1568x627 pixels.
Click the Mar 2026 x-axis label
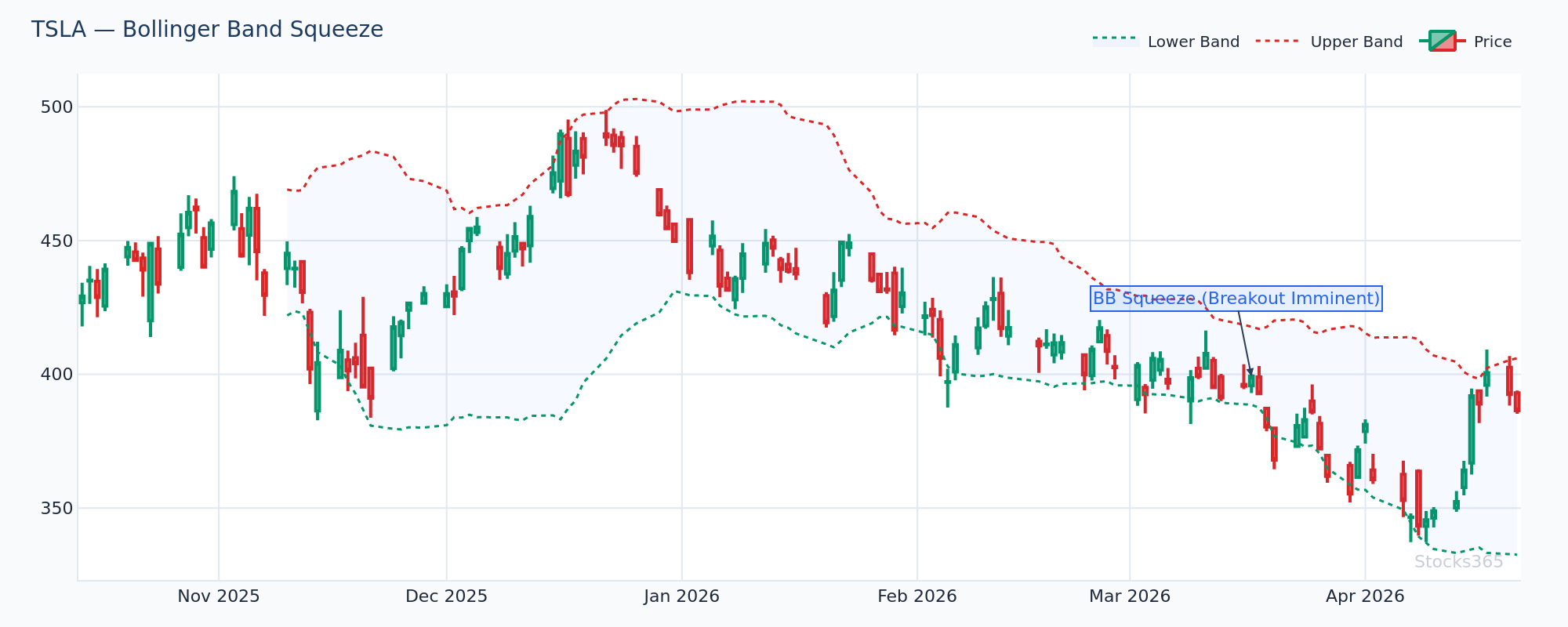click(x=1130, y=596)
